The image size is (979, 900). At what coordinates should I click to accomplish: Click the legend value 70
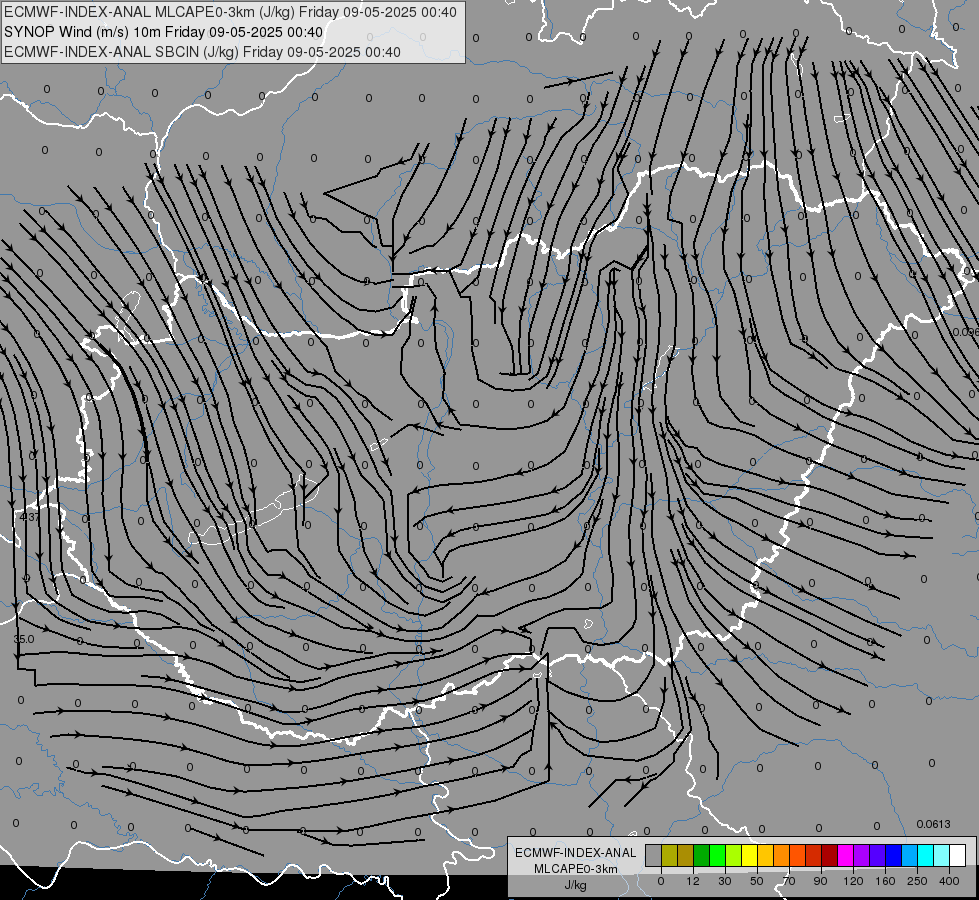point(789,881)
